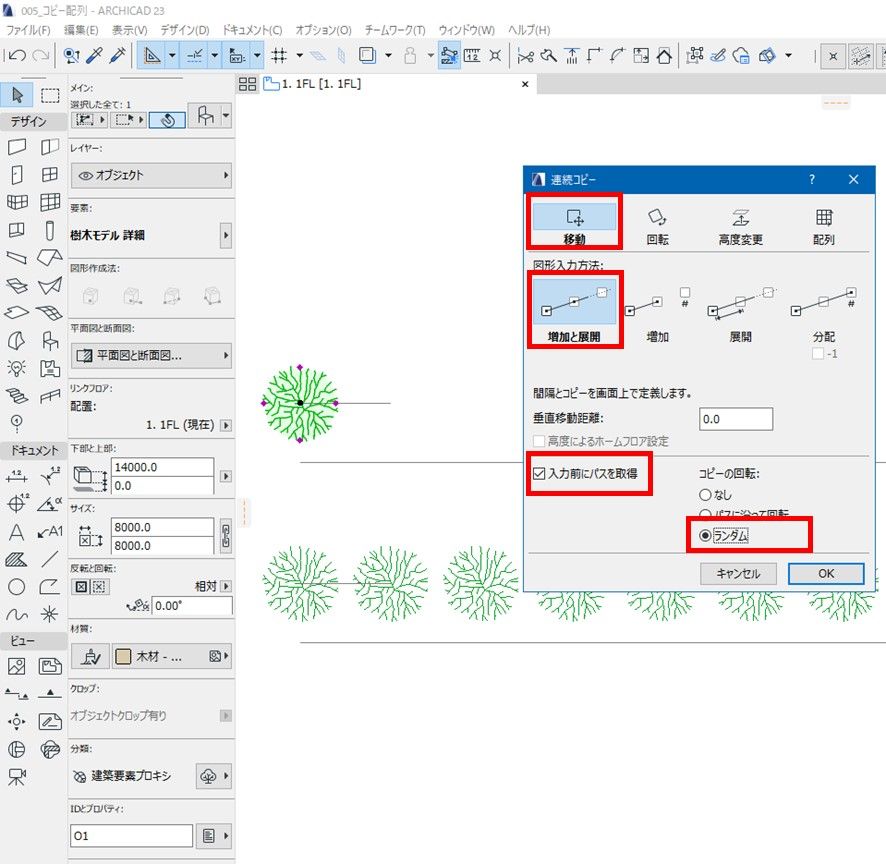Select the Fill hatch tool

[17, 559]
